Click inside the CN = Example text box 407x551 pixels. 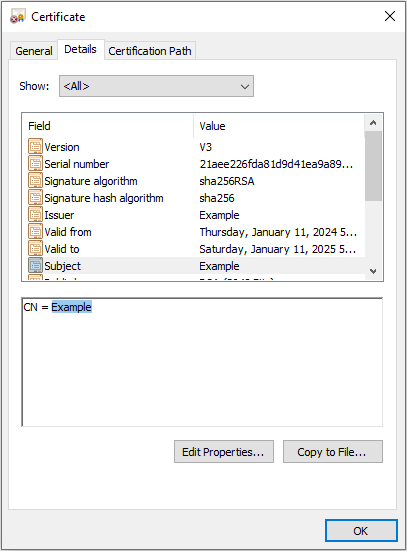202,362
